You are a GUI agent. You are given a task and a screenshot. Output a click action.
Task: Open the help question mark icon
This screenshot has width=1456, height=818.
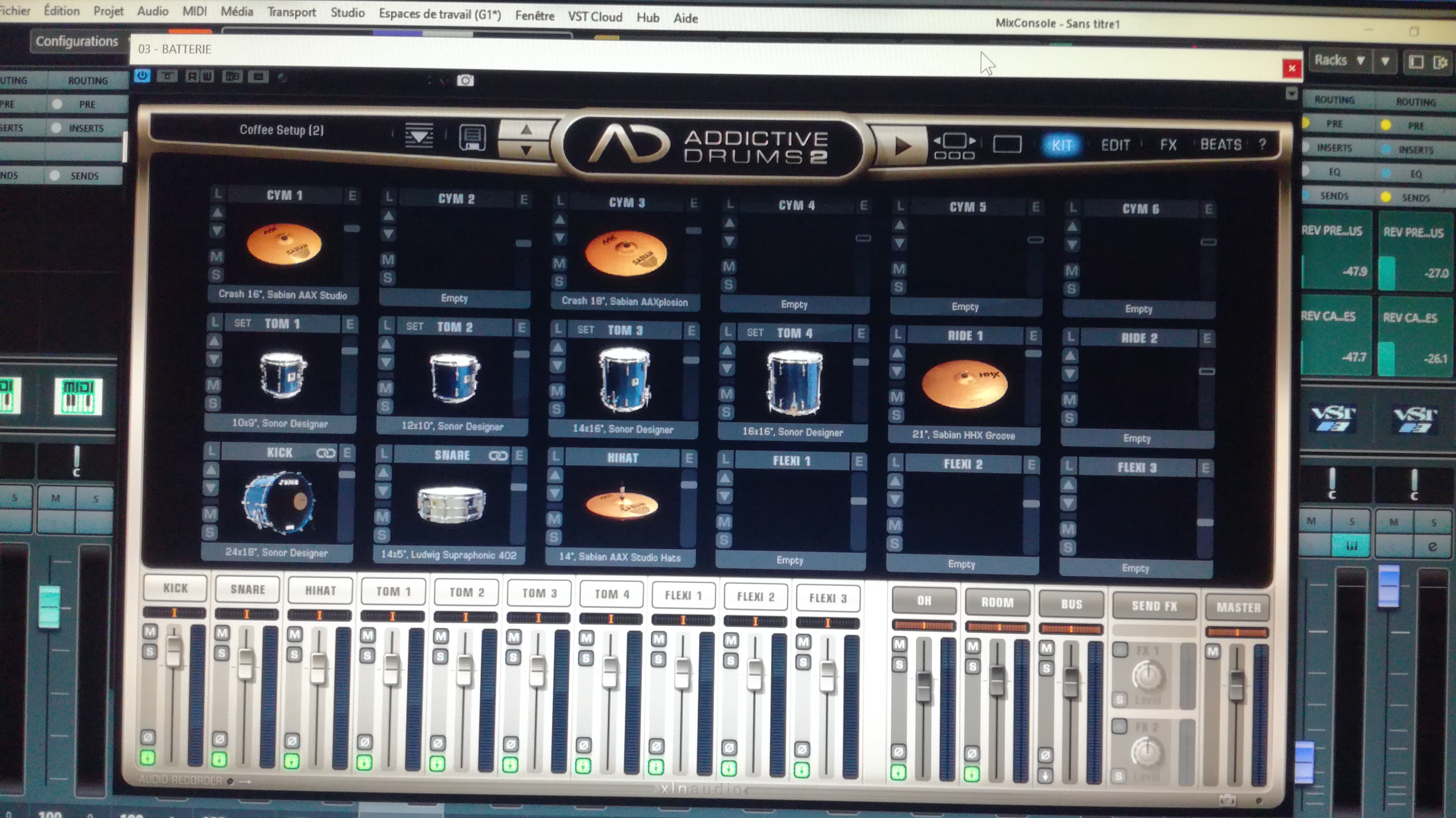[x=1262, y=144]
